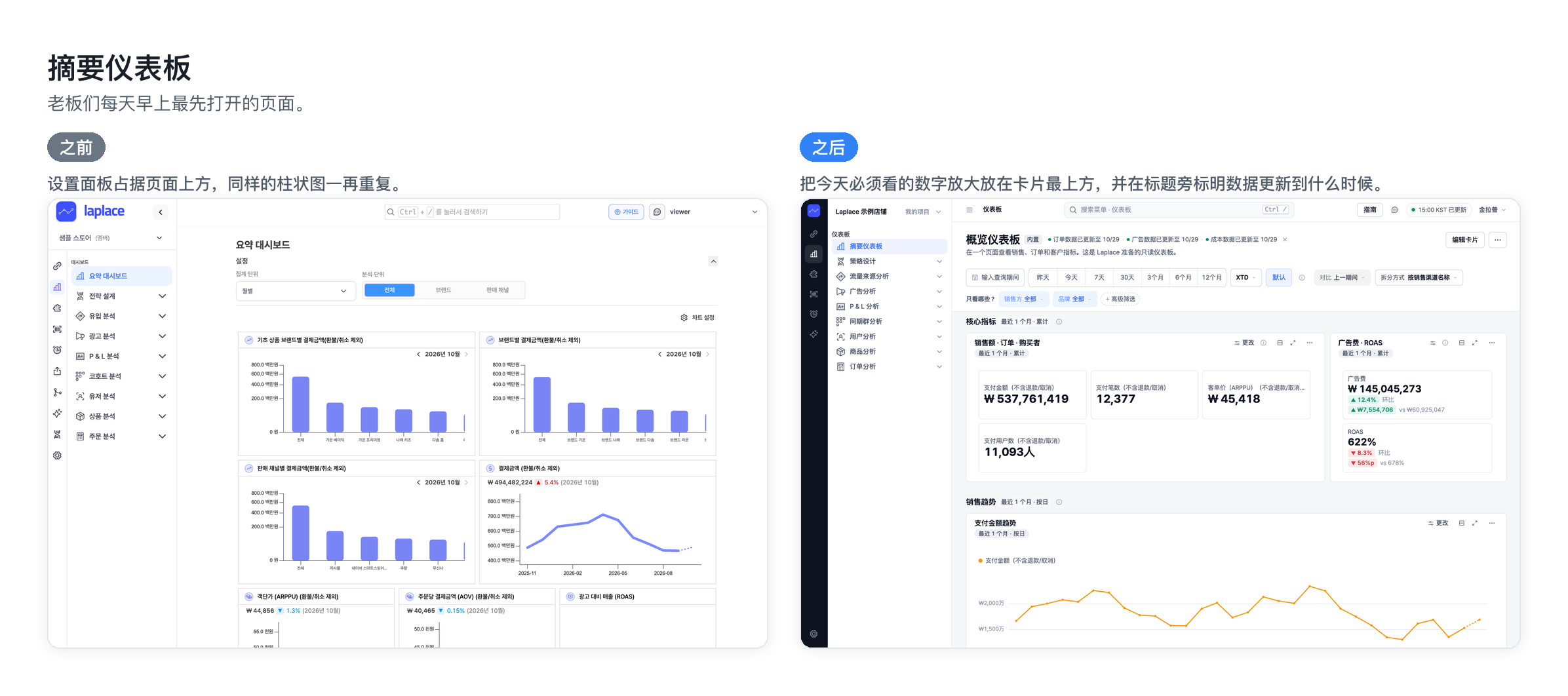Focus the 搜索菜单·仪表板 search field
1568x696 pixels.
click(x=1179, y=210)
